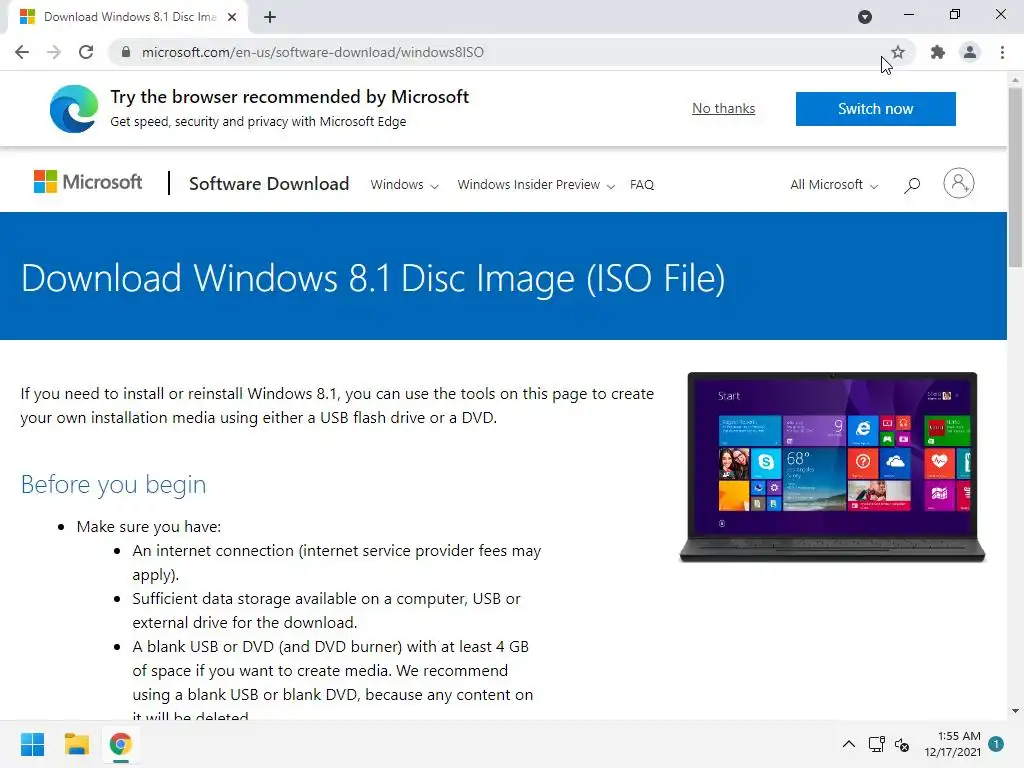Screen dimensions: 1024x768
Task: Open Chrome profile avatar menu
Action: pyautogui.click(x=970, y=52)
